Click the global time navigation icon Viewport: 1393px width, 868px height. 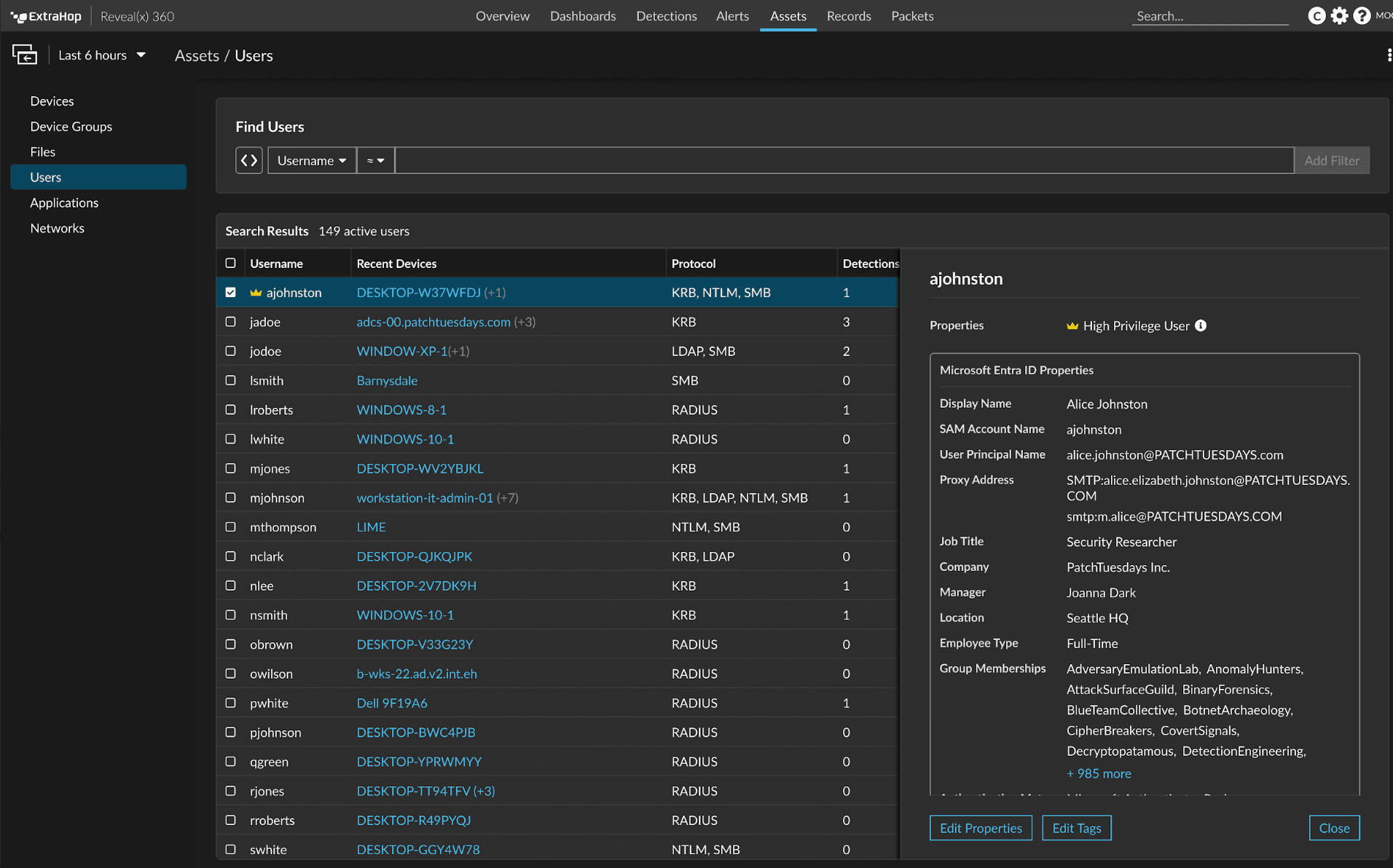25,55
